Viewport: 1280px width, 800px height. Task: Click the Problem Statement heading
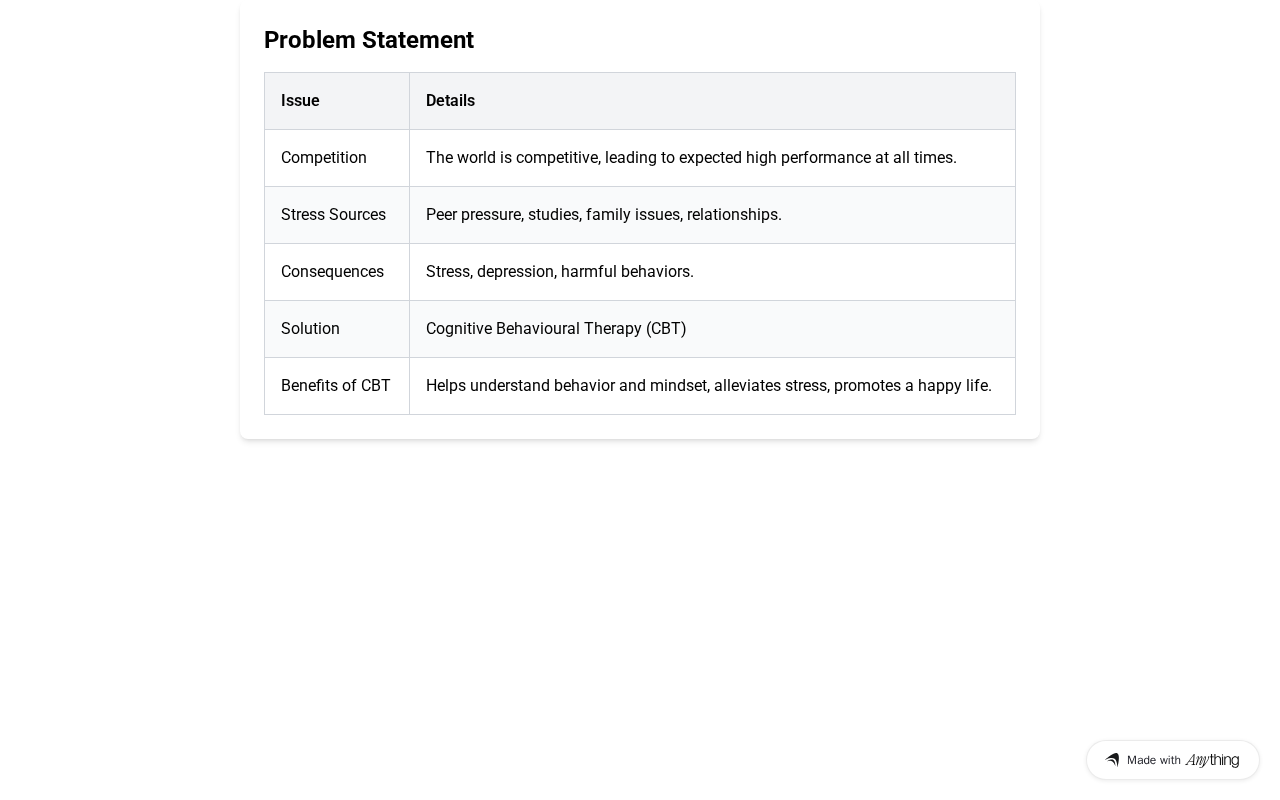(x=369, y=40)
